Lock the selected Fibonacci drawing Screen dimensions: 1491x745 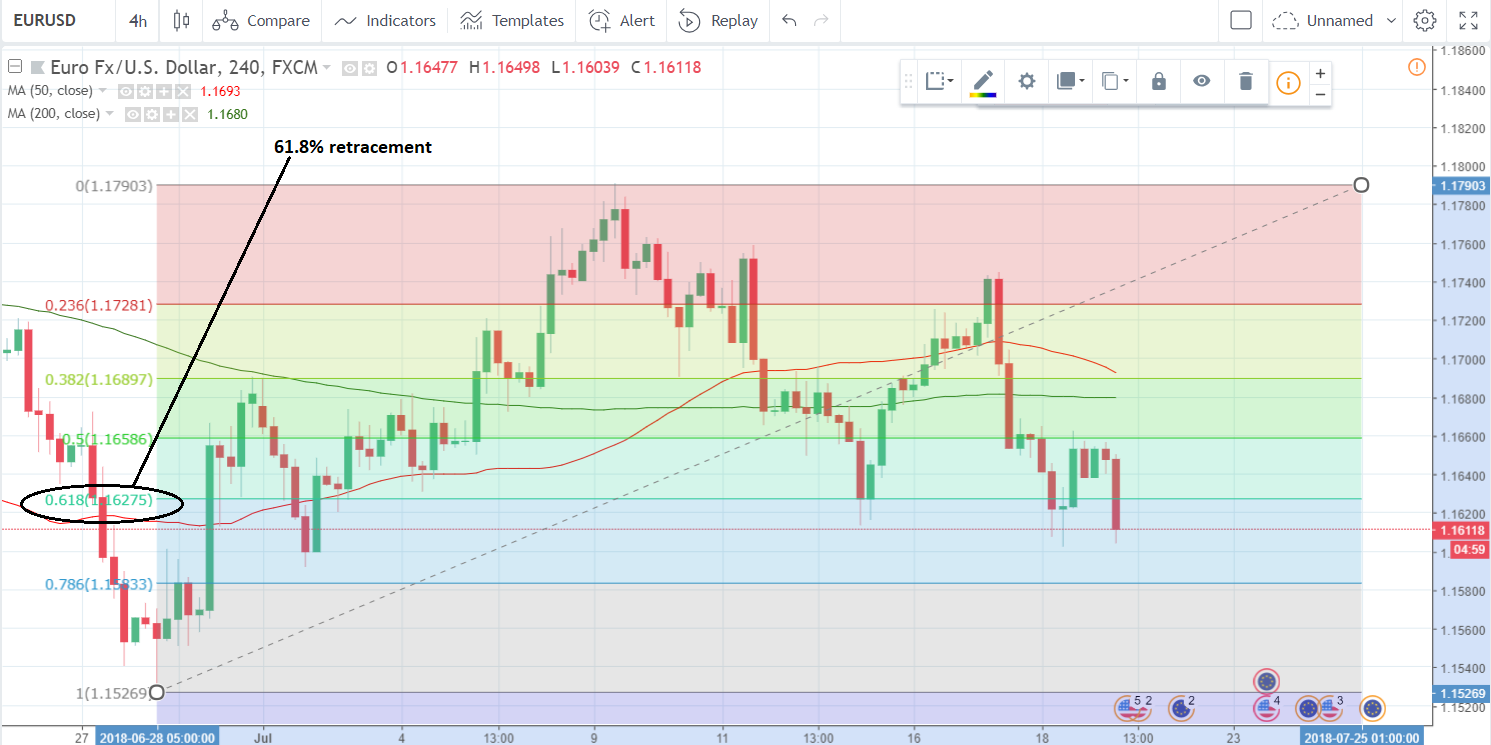[x=1158, y=82]
